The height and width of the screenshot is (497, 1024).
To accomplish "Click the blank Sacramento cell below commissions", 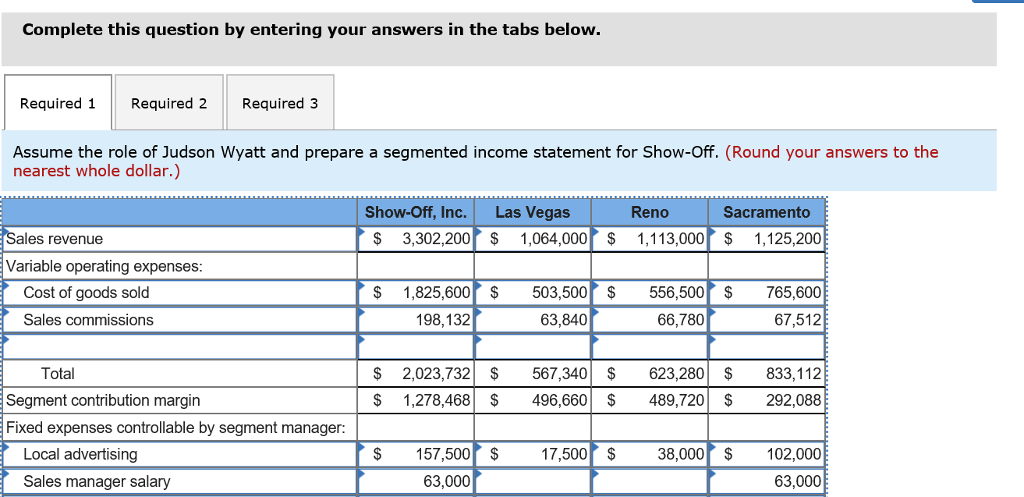I will pos(767,347).
